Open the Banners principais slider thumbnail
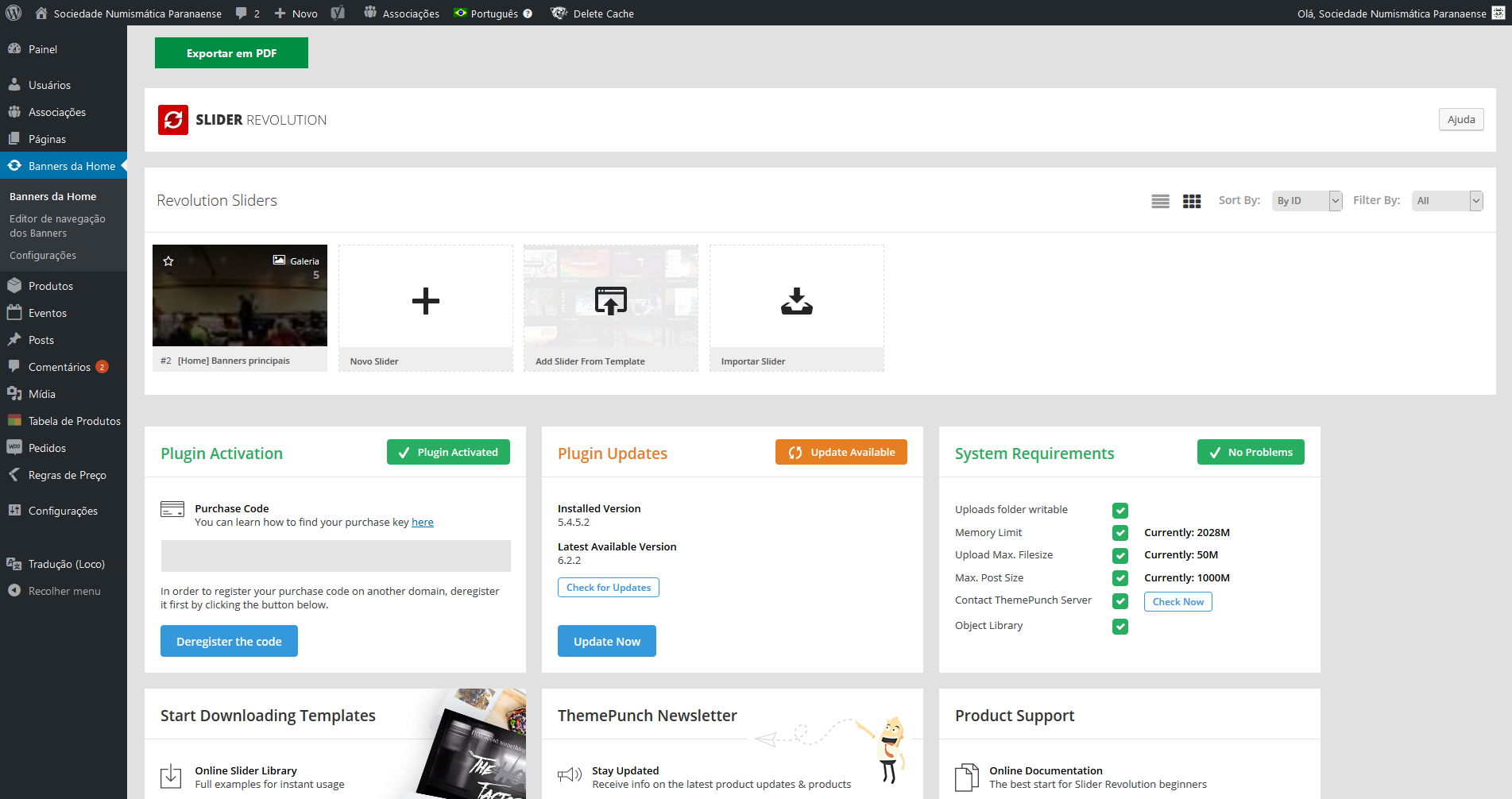 coord(240,295)
